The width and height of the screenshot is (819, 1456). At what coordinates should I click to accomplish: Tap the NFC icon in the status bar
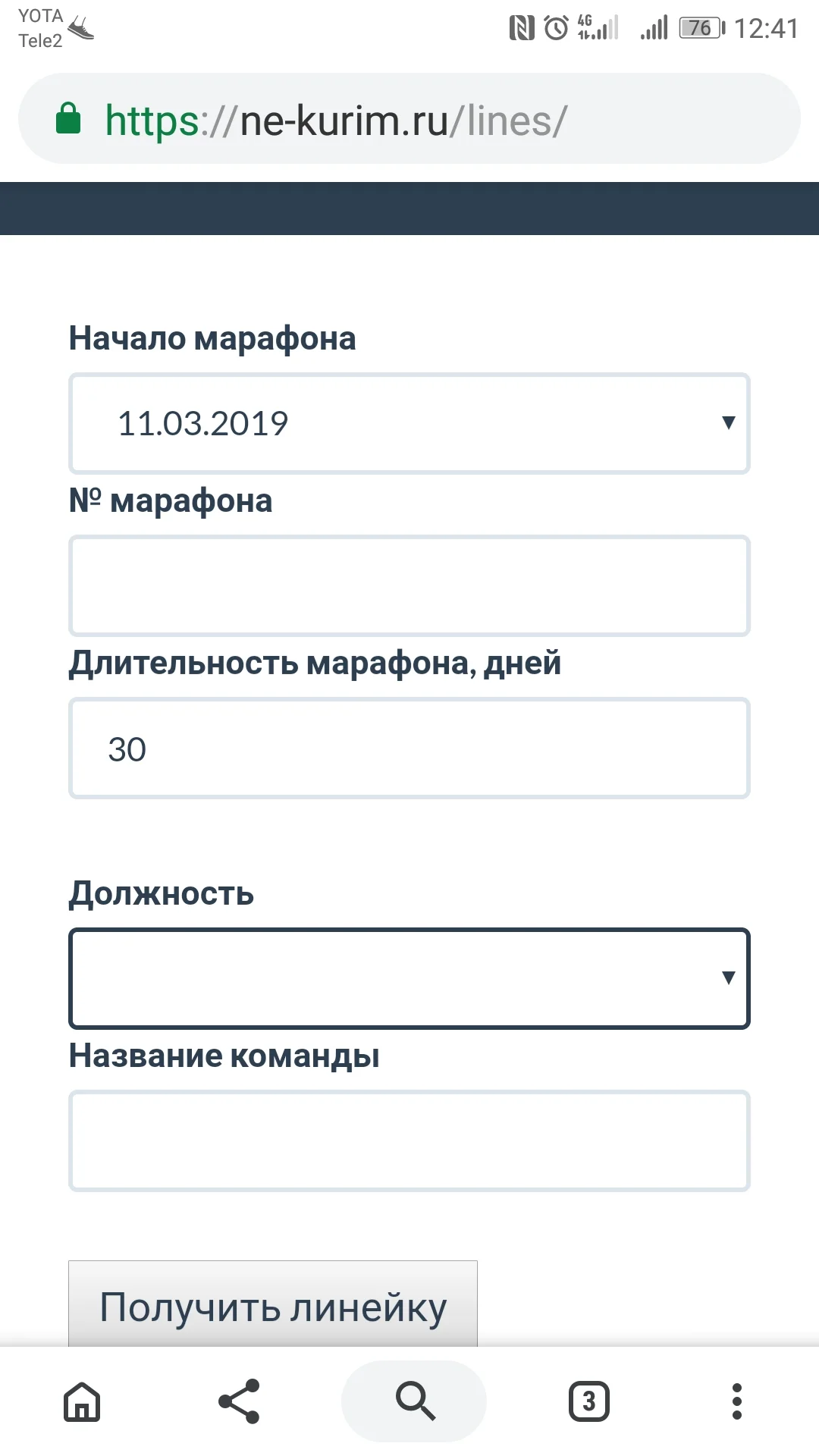520,27
